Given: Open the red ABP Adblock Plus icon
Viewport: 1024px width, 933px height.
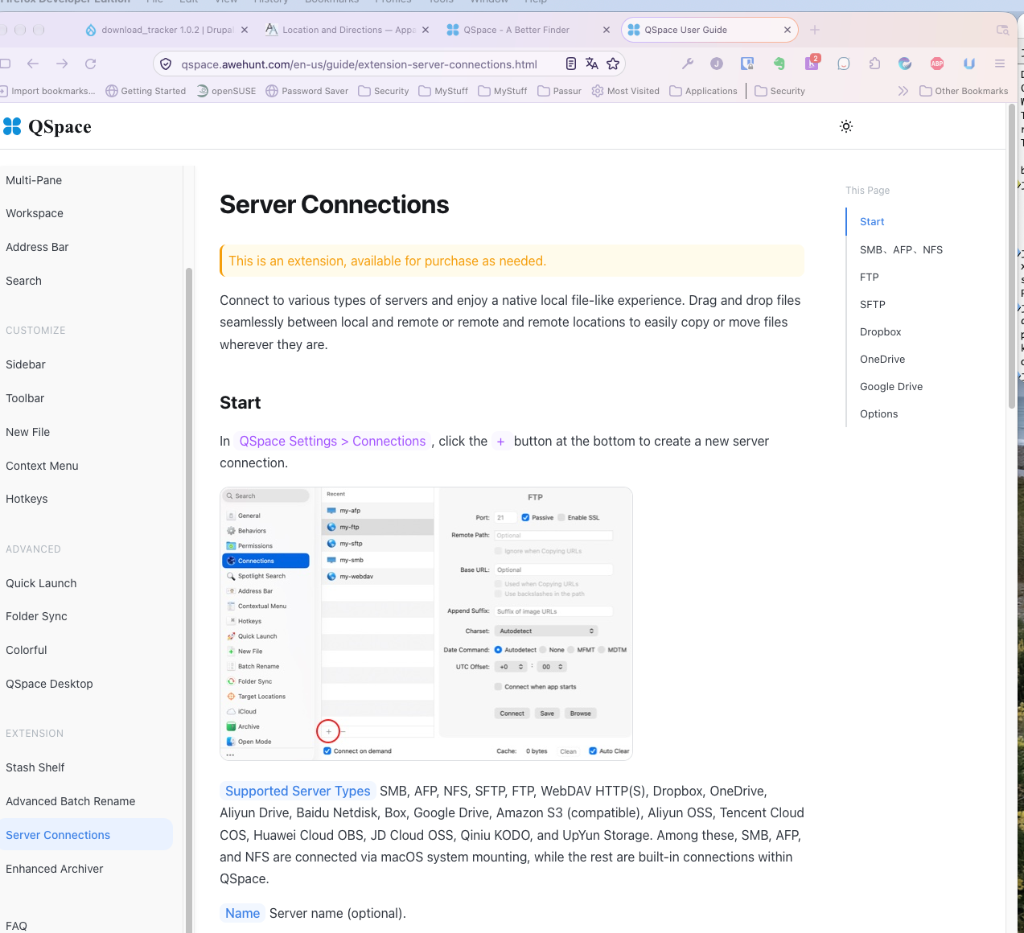Looking at the screenshot, I should pos(937,63).
